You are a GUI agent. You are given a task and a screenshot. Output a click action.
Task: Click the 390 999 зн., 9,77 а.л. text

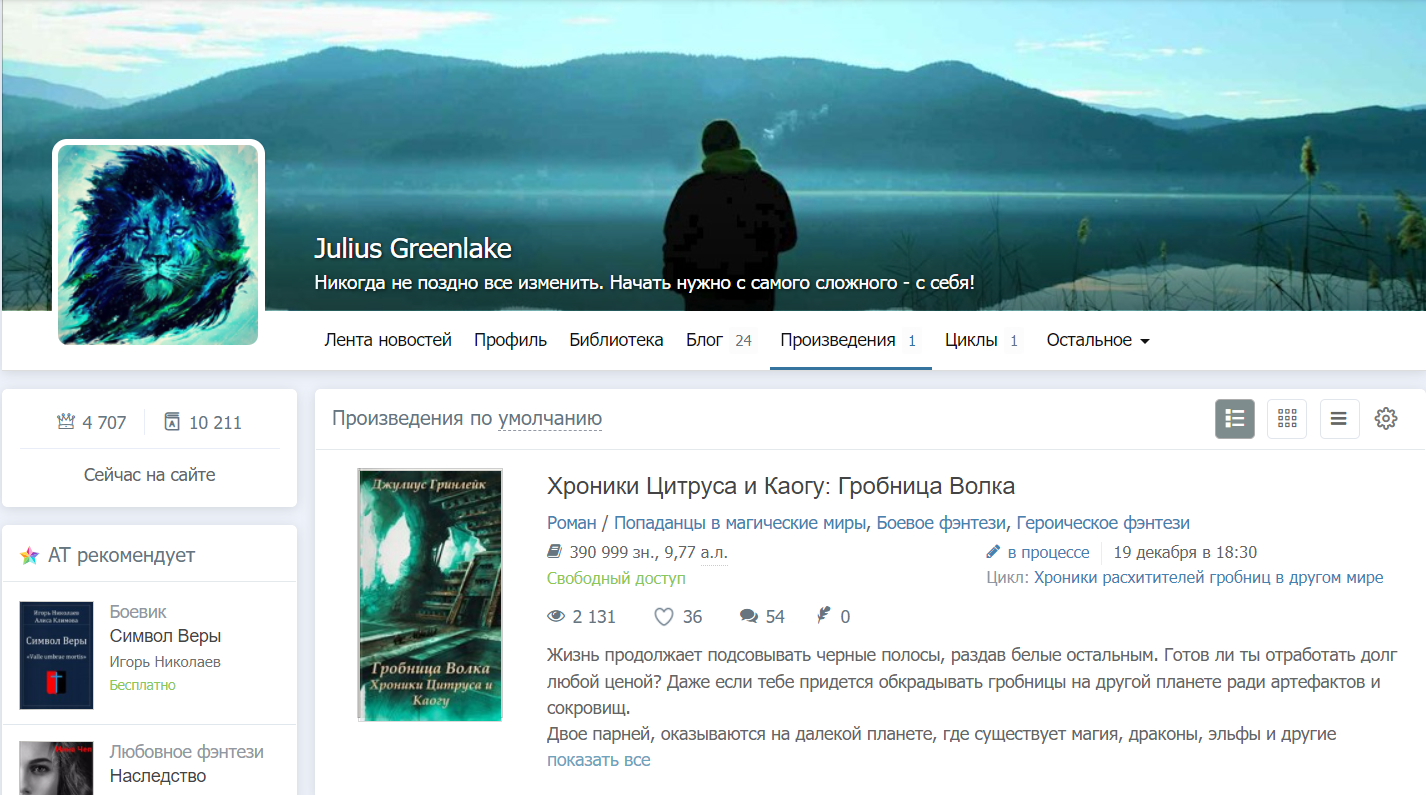tap(648, 552)
